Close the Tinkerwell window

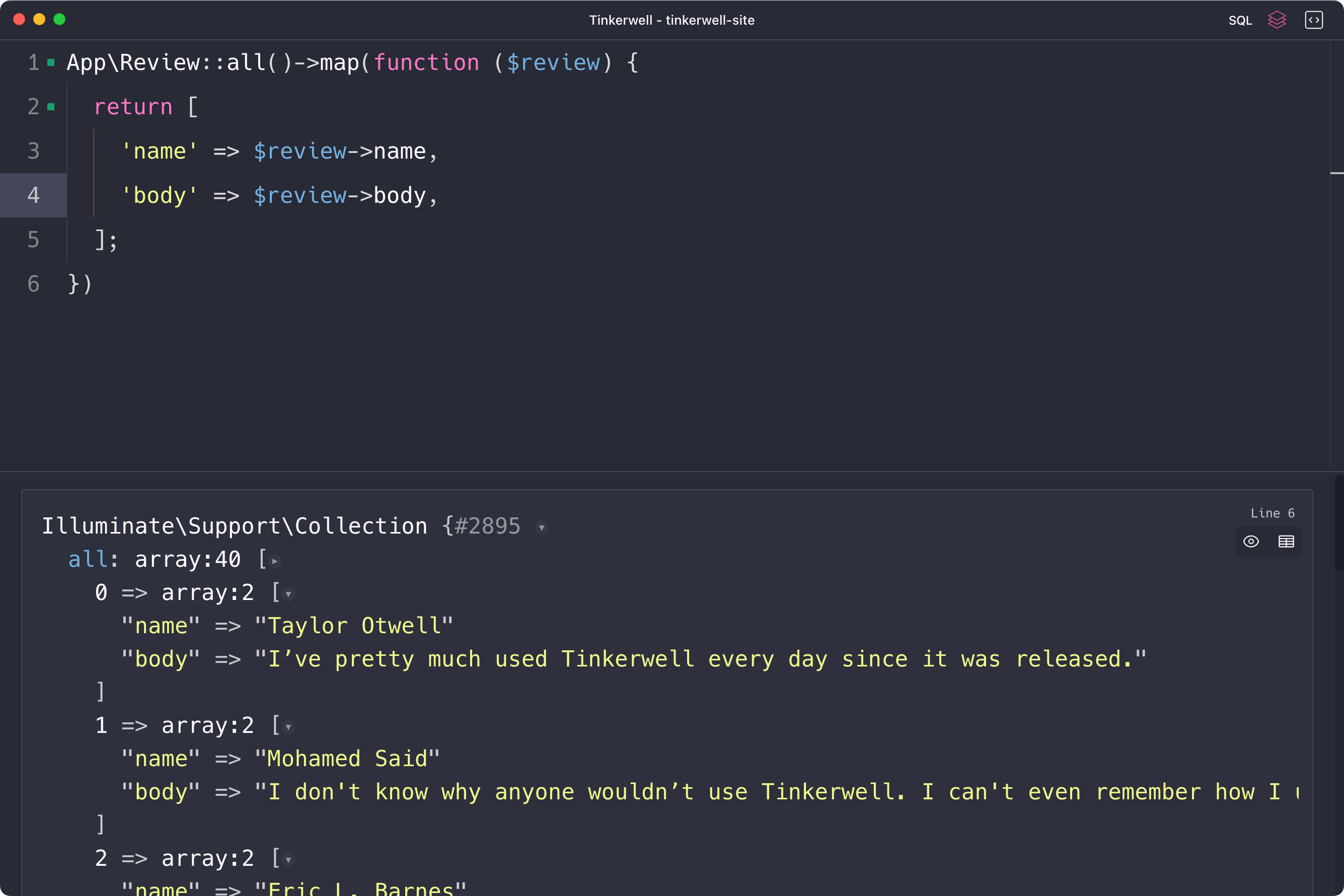tap(19, 20)
